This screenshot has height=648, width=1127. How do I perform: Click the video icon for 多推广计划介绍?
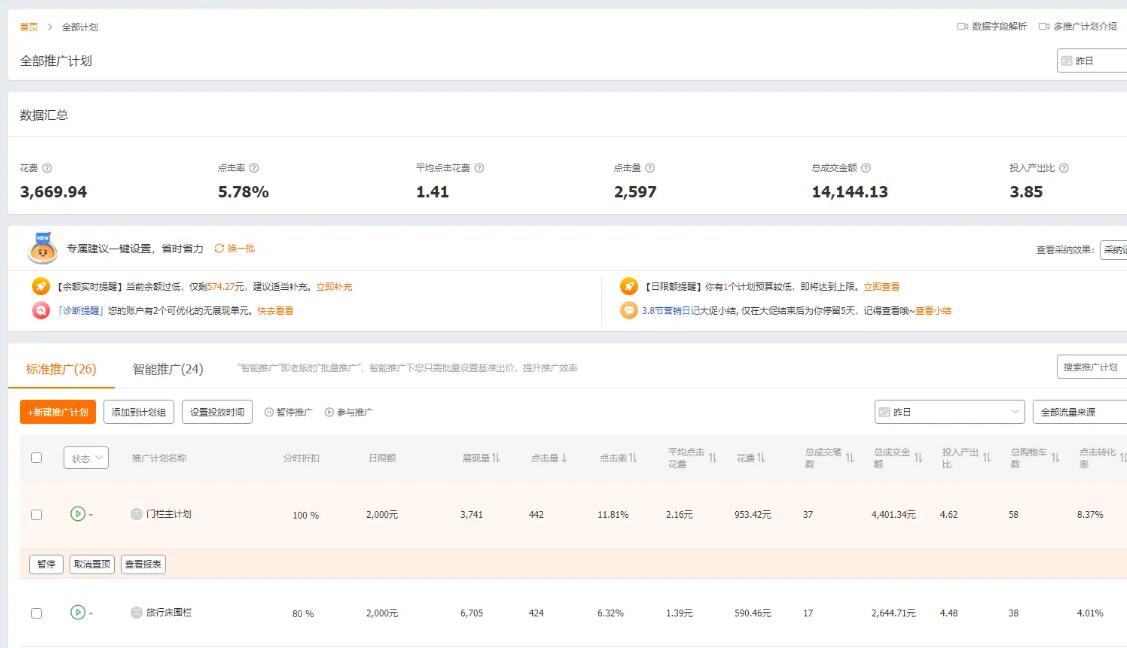(1044, 27)
